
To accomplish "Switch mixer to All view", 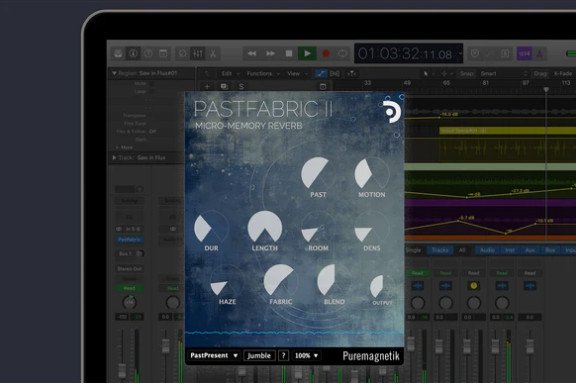I will [x=462, y=250].
